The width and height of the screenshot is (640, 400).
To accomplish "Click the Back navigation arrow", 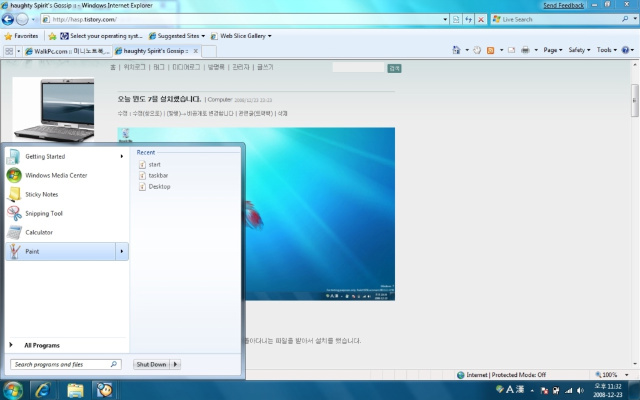I will click(x=8, y=19).
